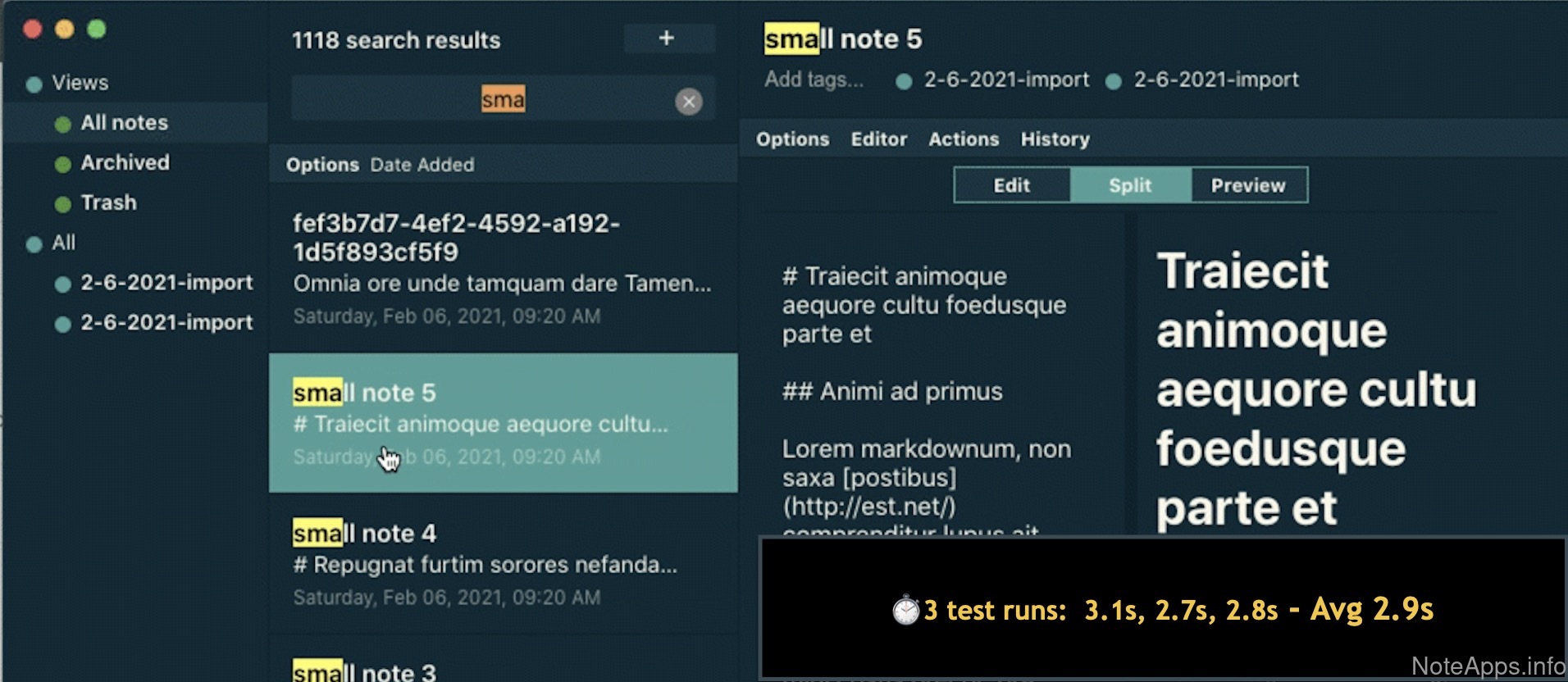Open the note list Options menu
1568x682 pixels.
click(322, 165)
